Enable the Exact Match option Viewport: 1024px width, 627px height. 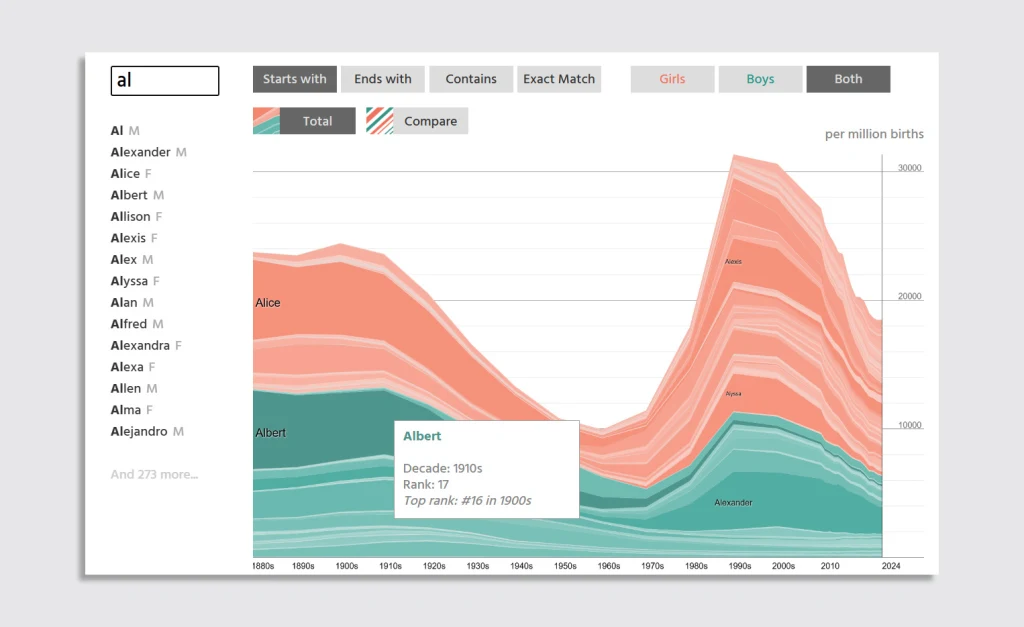click(559, 79)
